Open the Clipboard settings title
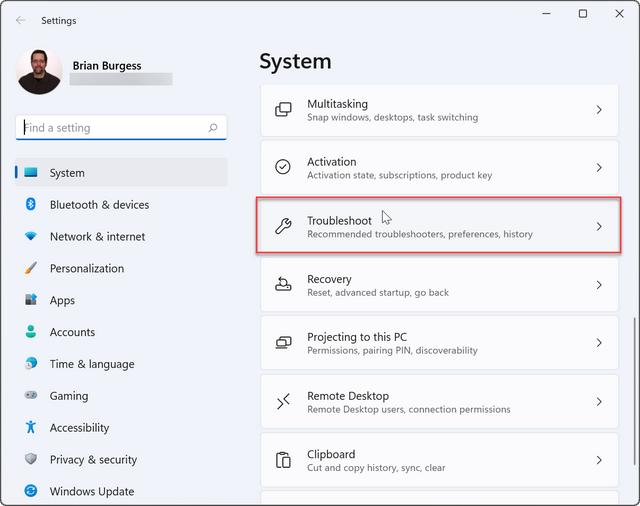Image resolution: width=640 pixels, height=506 pixels. (331, 454)
